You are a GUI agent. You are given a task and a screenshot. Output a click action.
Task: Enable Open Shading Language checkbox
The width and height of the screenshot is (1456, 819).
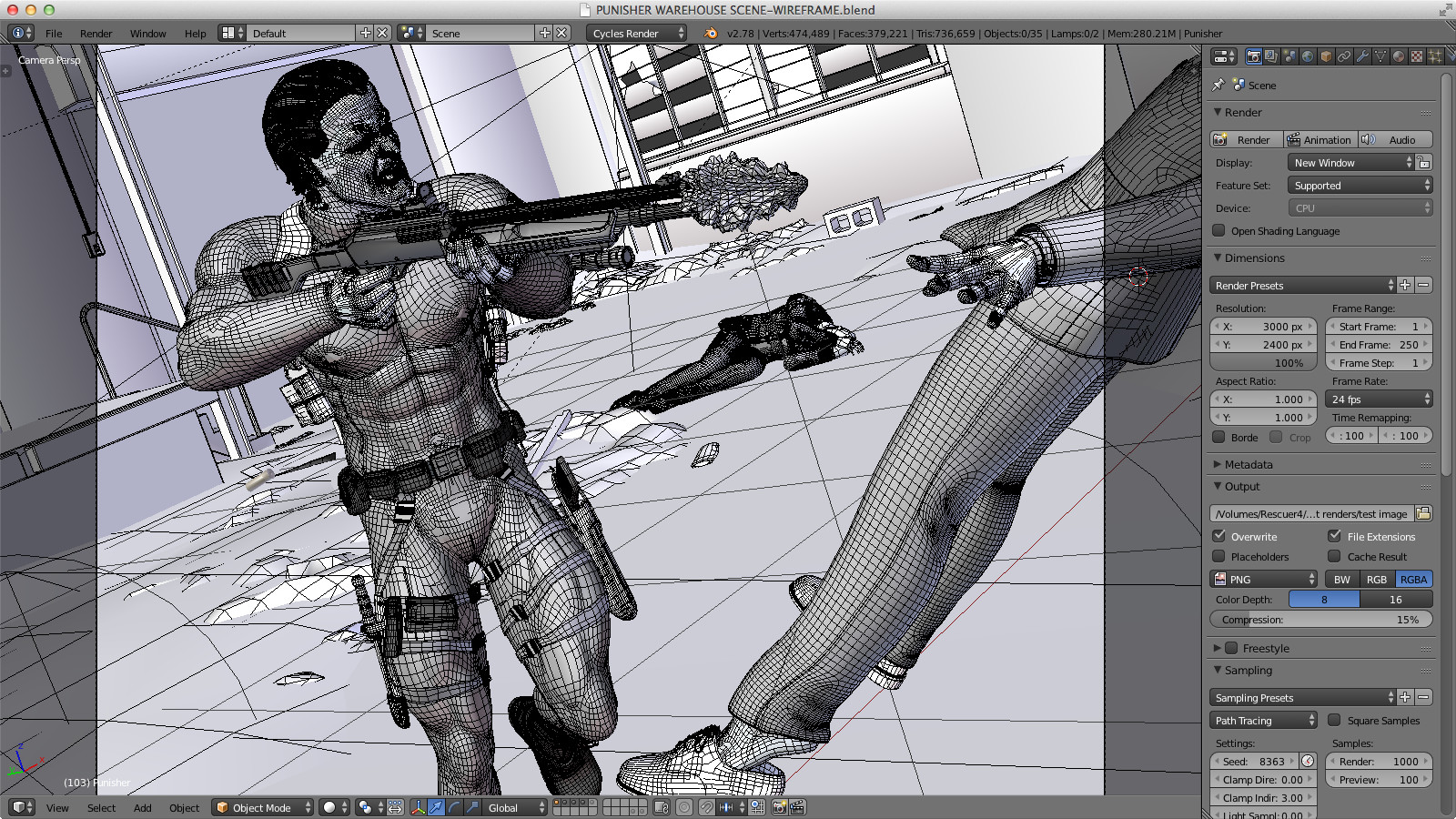point(1219,230)
